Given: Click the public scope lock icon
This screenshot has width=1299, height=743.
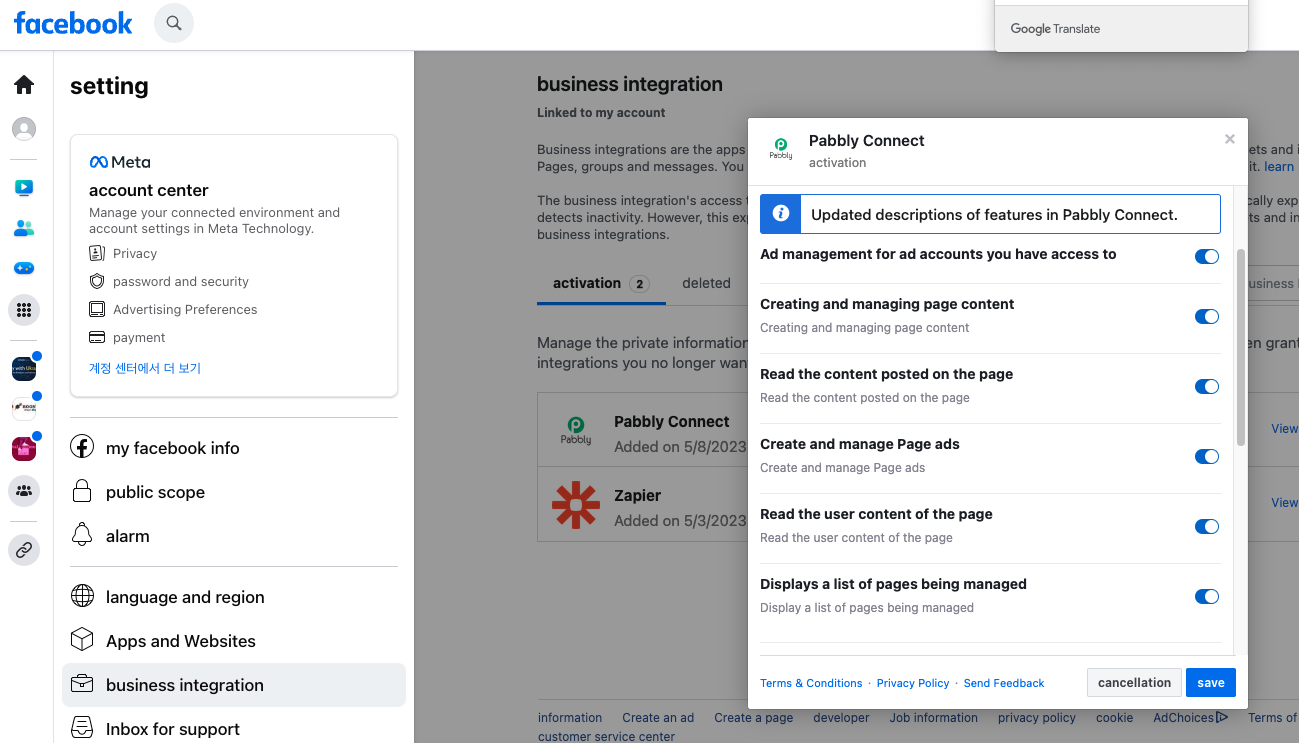Looking at the screenshot, I should [82, 491].
